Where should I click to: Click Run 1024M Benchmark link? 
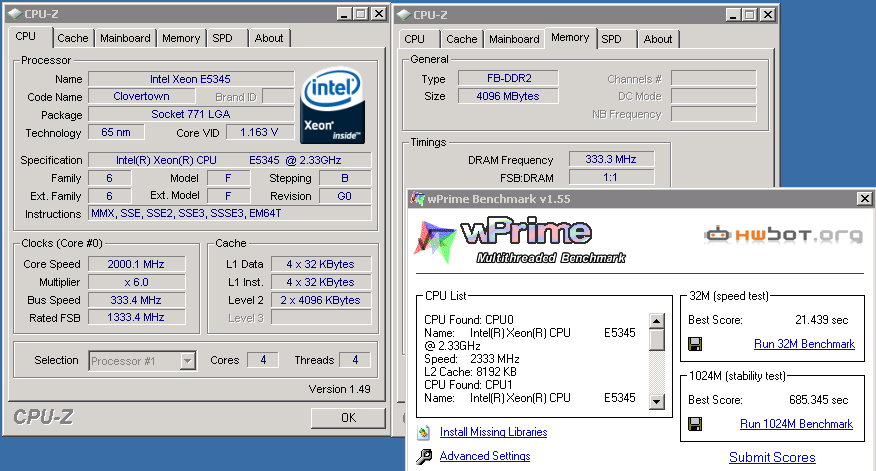(x=797, y=424)
